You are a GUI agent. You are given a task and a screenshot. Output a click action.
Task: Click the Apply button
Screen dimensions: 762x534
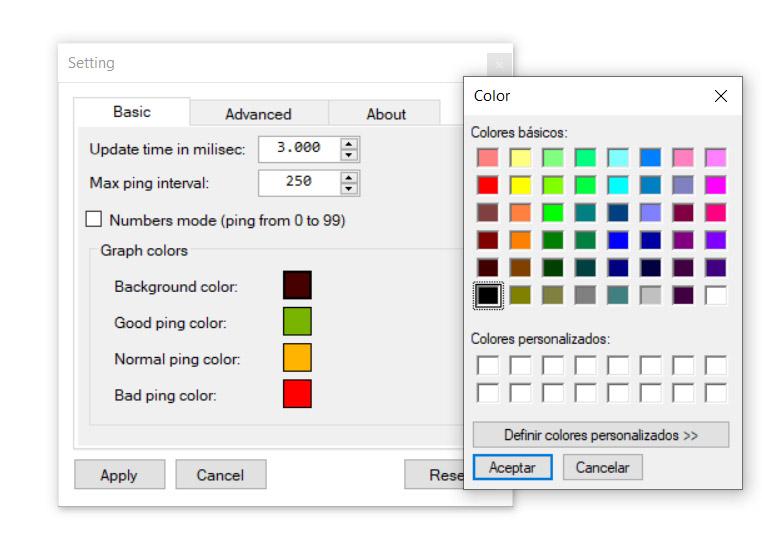pyautogui.click(x=119, y=475)
